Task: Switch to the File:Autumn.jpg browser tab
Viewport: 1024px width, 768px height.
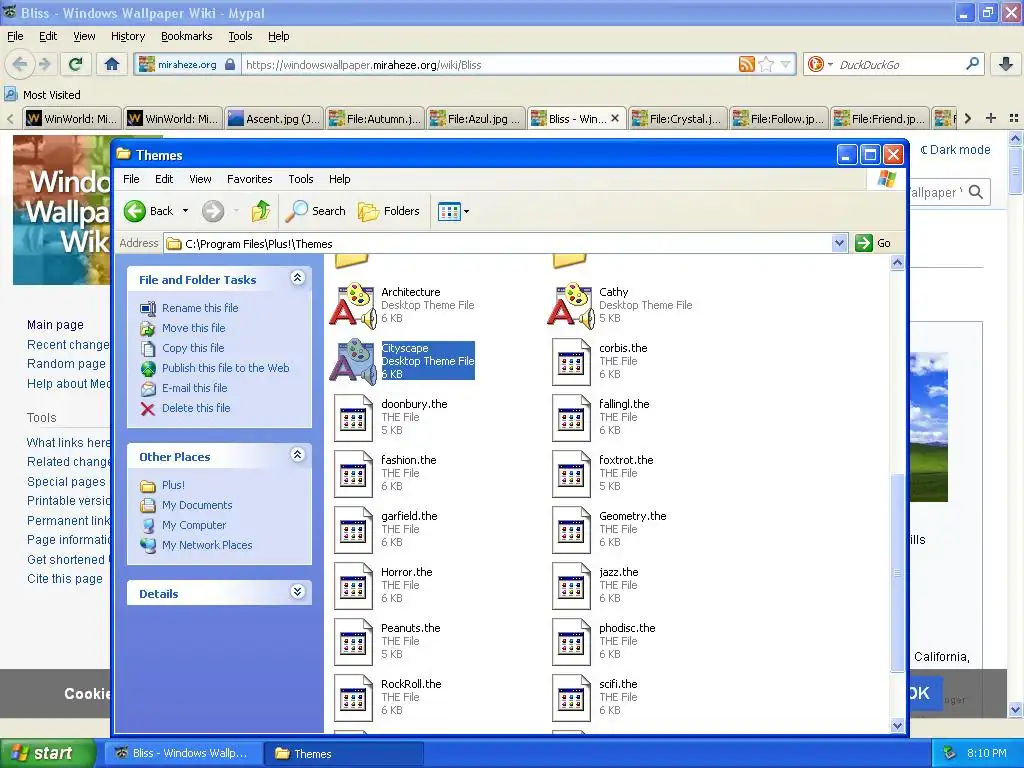Action: (x=376, y=118)
